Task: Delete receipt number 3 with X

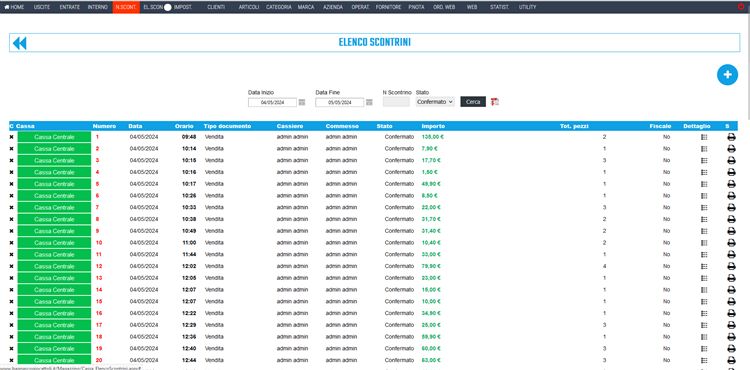Action: 11,160
